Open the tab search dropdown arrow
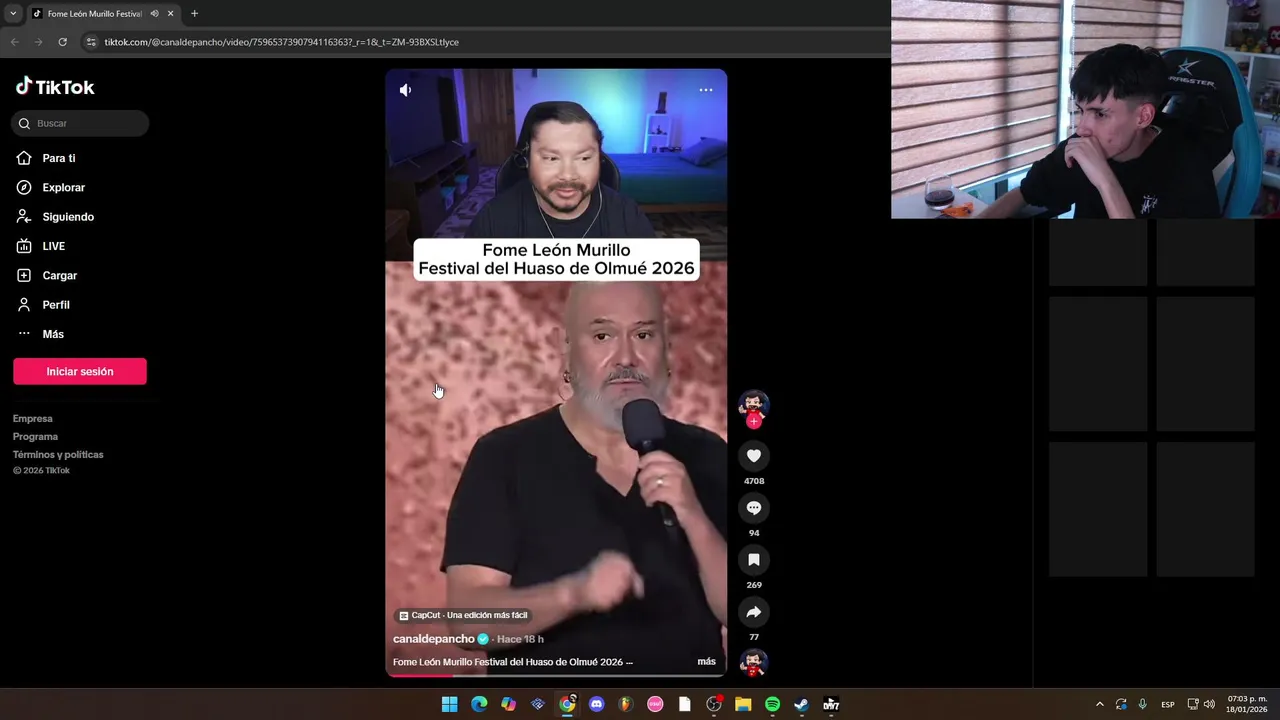The height and width of the screenshot is (720, 1280). click(12, 14)
